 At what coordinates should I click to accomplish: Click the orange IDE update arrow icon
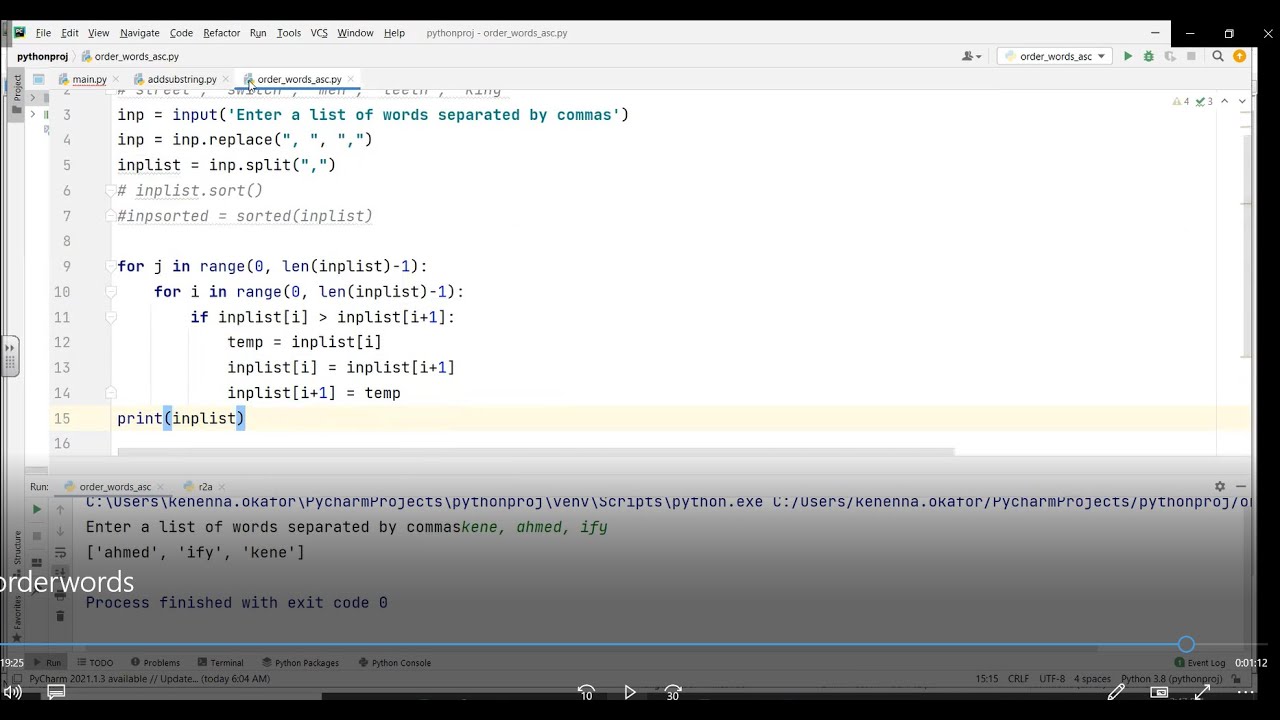tap(1240, 57)
